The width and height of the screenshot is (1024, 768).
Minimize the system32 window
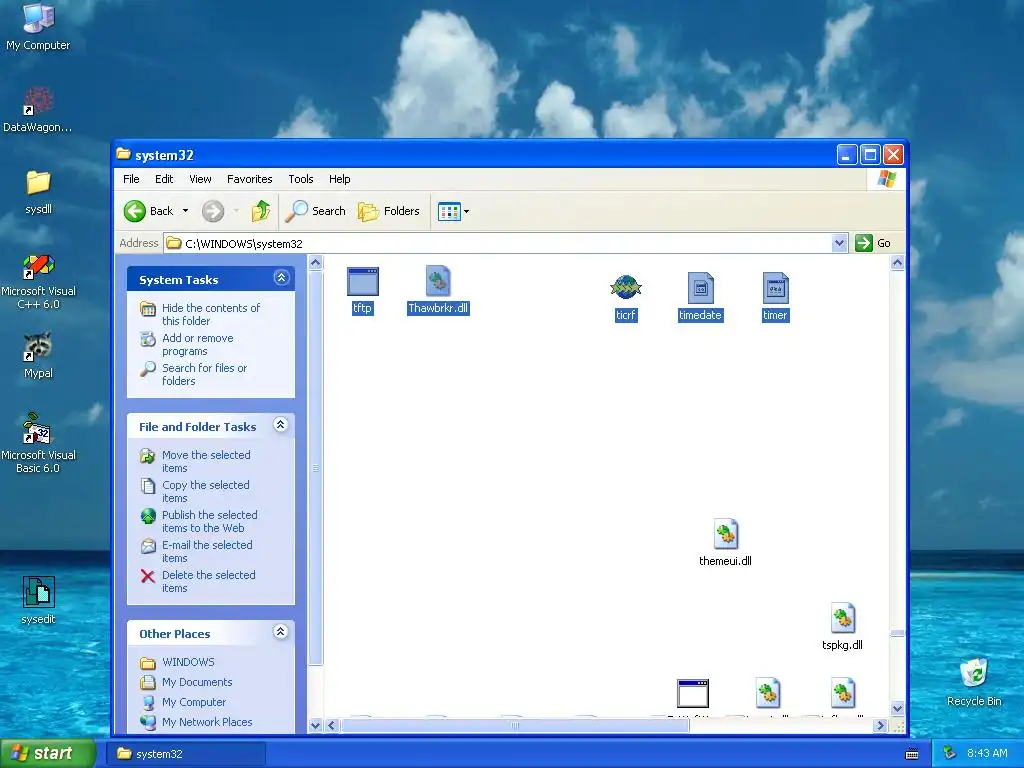click(x=846, y=155)
